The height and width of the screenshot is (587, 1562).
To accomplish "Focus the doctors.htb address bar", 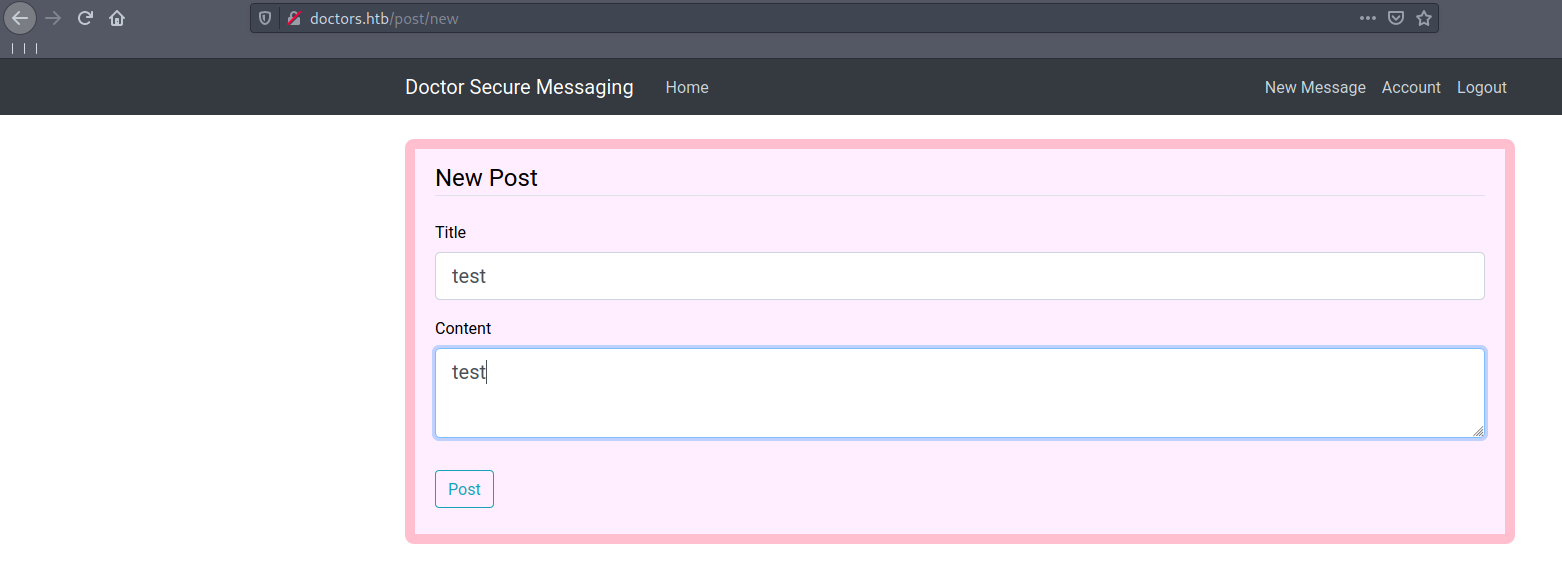I will 800,18.
